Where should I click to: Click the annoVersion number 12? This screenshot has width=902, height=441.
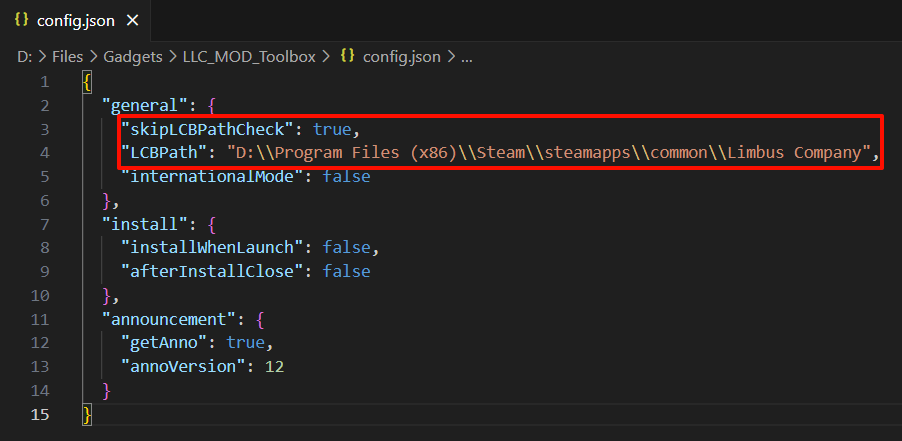[x=274, y=366]
